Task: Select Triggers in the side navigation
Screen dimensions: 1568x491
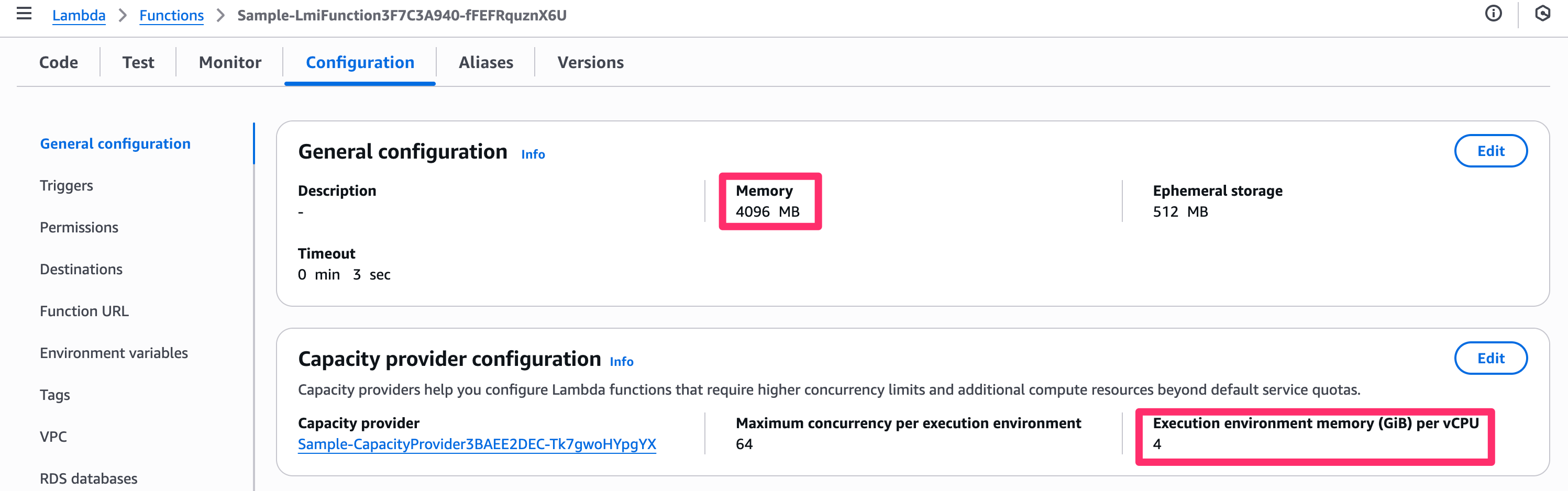Action: click(67, 186)
